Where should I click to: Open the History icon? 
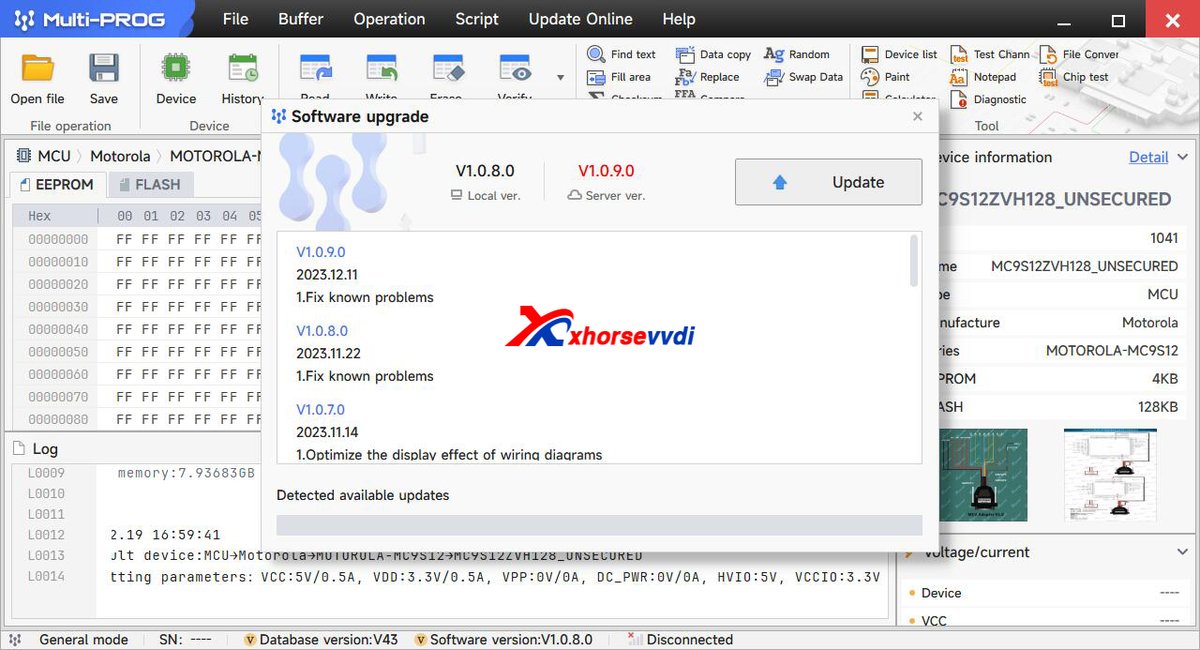242,68
